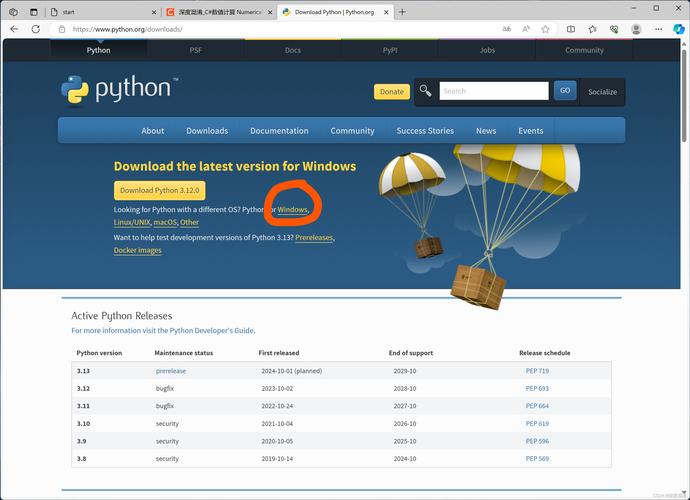Open the News navigation menu
Viewport: 690px width, 500px height.
(486, 131)
